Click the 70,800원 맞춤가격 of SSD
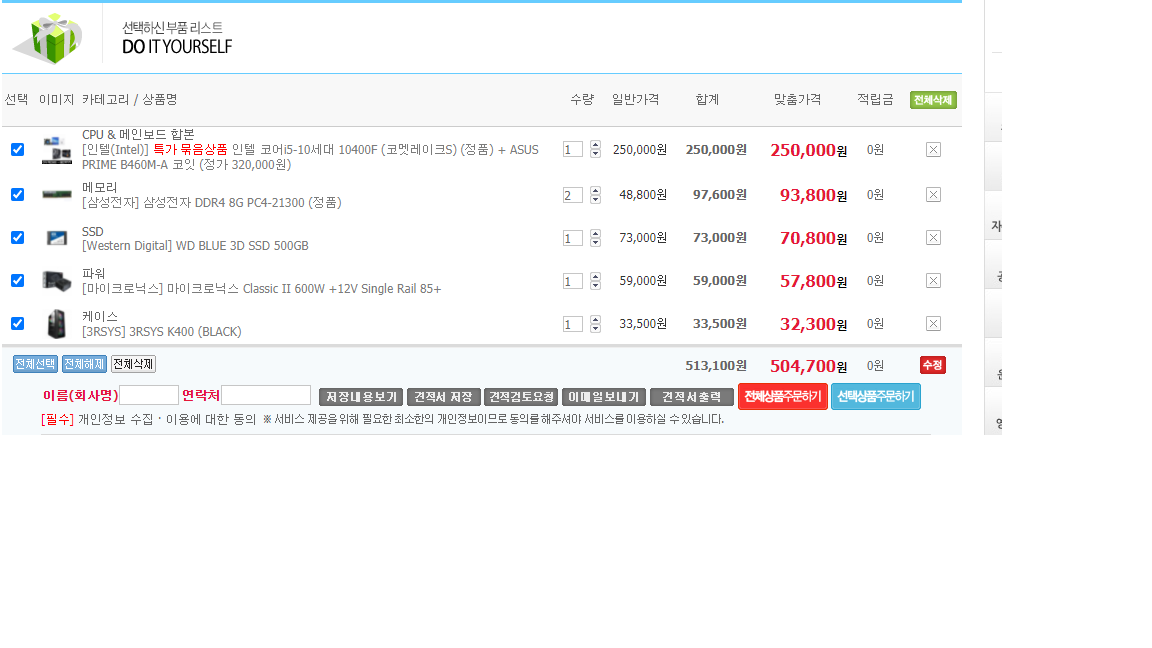This screenshot has width=1152, height=648. point(813,238)
